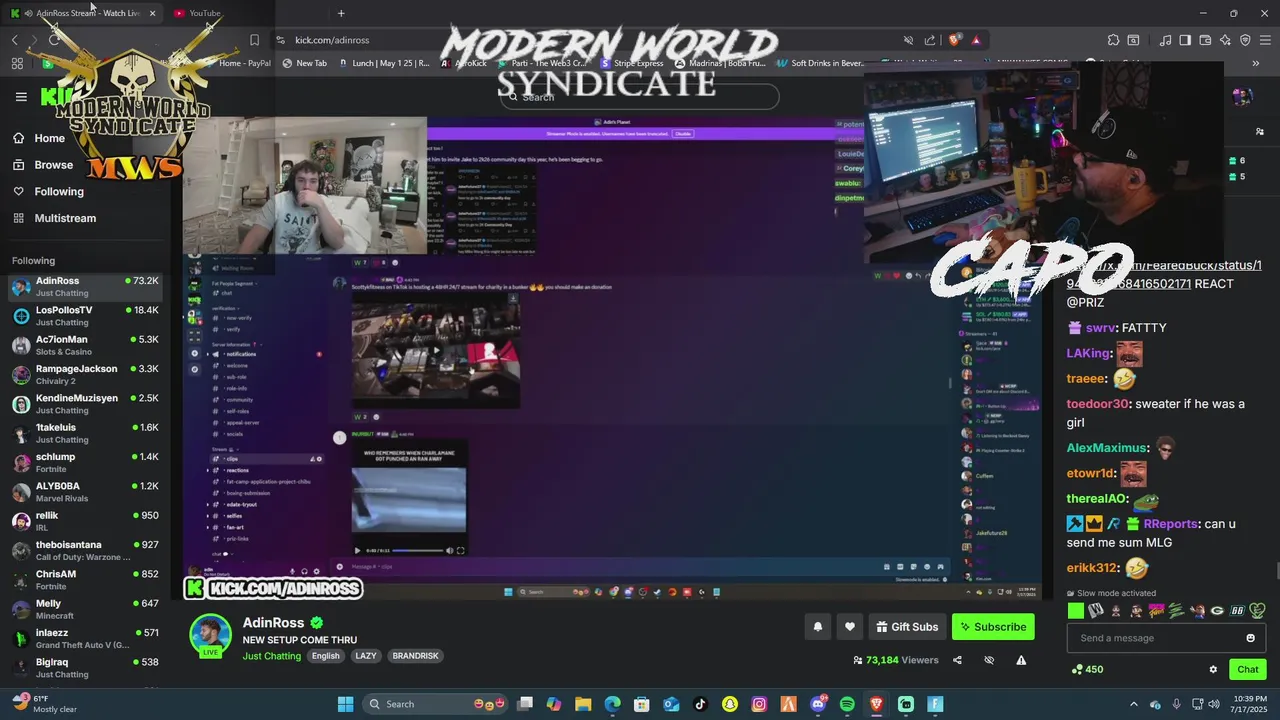Select BigIraq channel in Following list
This screenshot has width=1280, height=720.
[86, 668]
